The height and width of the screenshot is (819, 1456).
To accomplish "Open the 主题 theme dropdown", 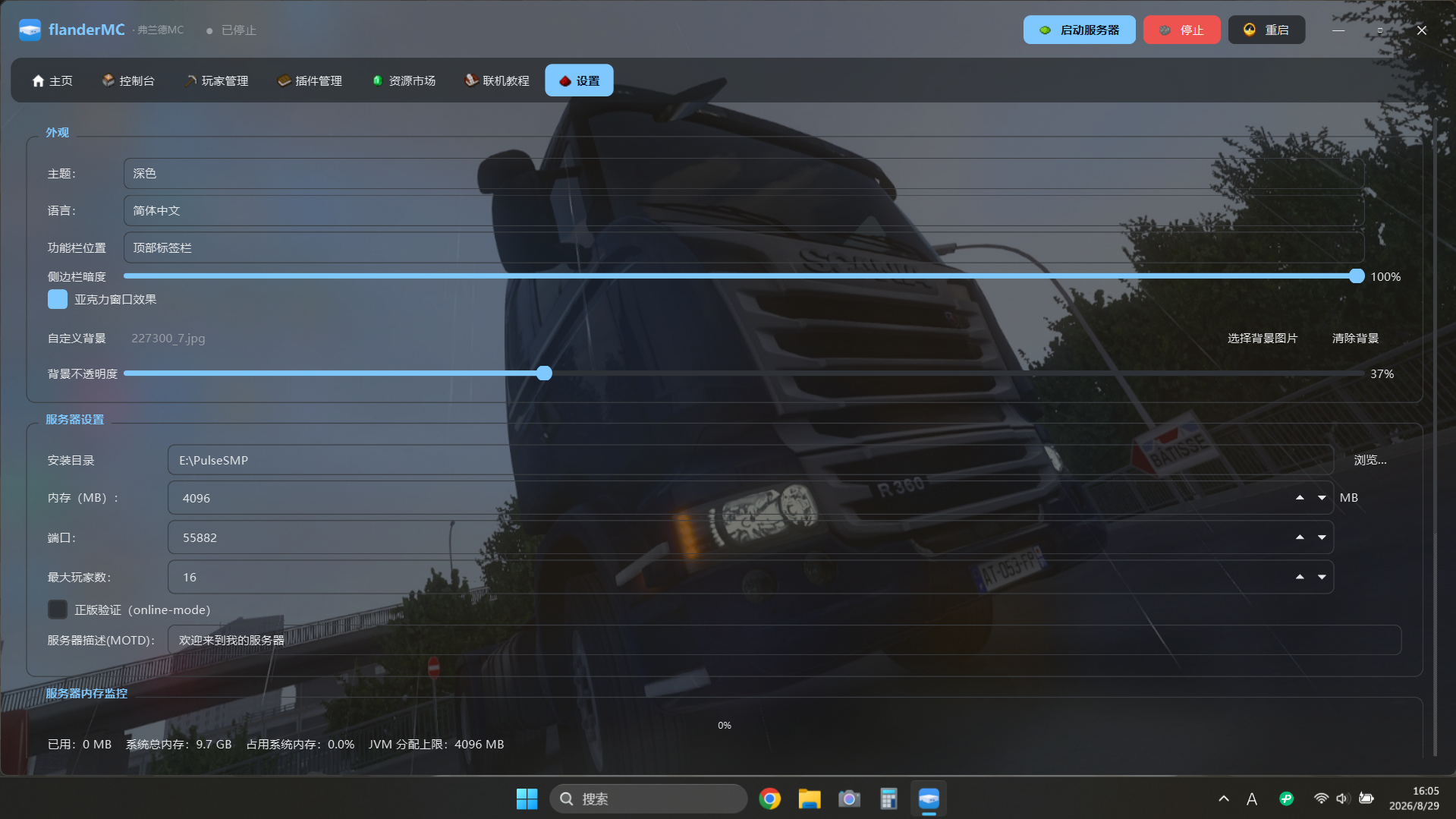I will click(x=744, y=173).
